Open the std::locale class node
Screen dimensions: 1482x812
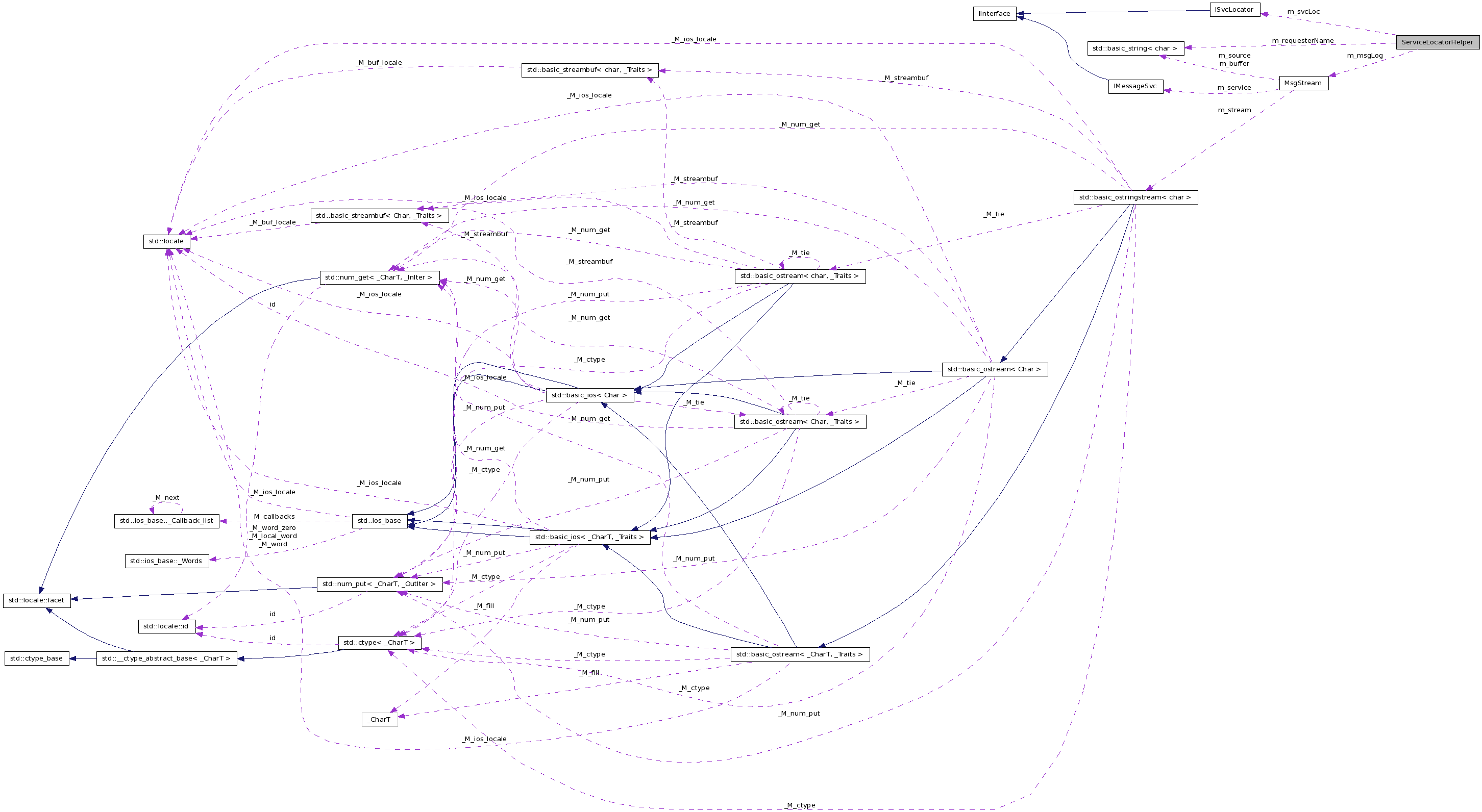pyautogui.click(x=167, y=242)
